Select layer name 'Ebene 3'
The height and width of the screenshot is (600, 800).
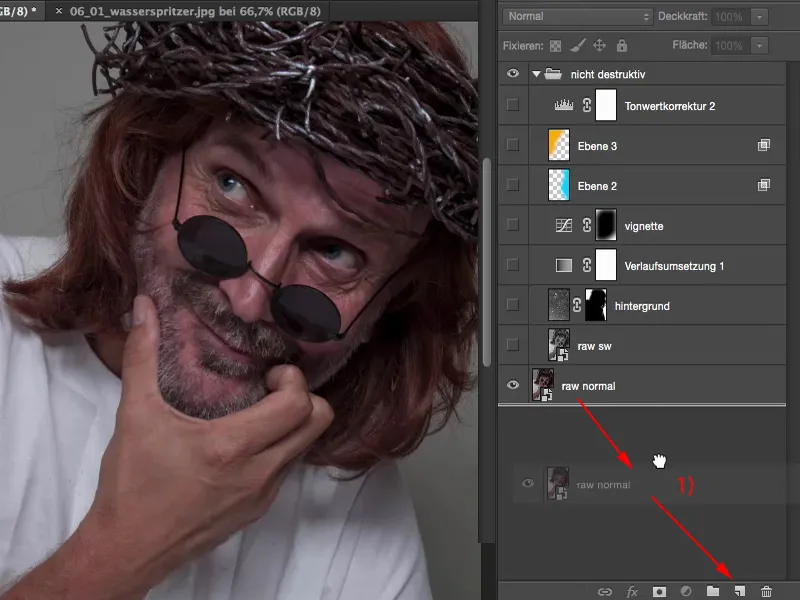pos(597,146)
